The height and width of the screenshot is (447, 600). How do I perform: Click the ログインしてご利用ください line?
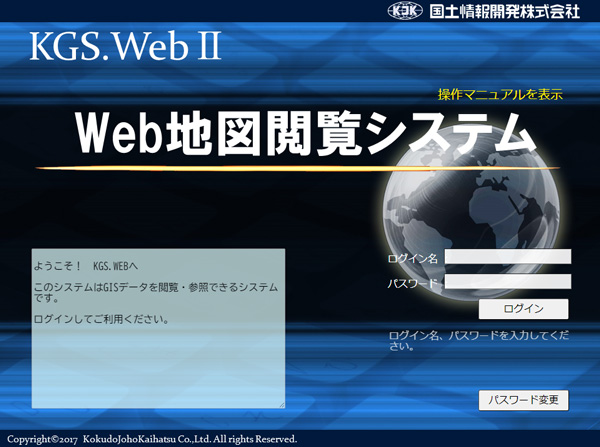click(101, 319)
